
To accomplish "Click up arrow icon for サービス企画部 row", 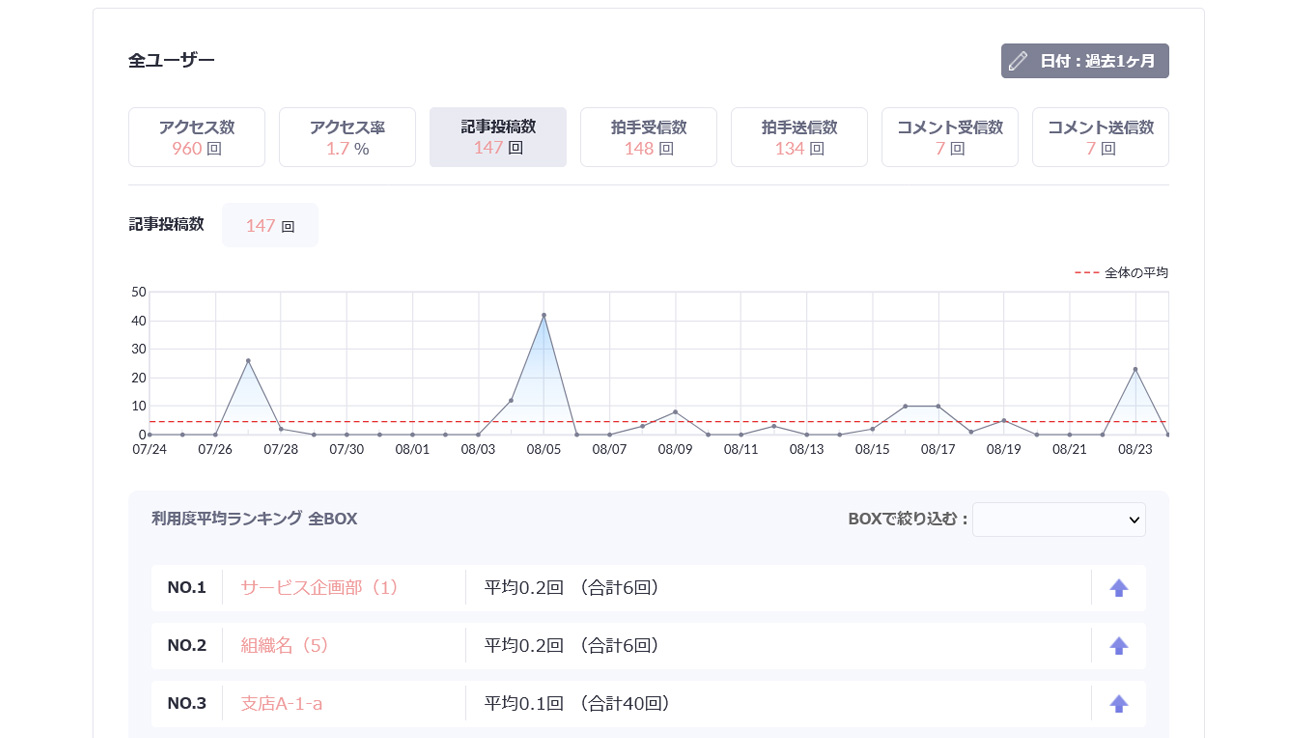I will pos(1118,588).
